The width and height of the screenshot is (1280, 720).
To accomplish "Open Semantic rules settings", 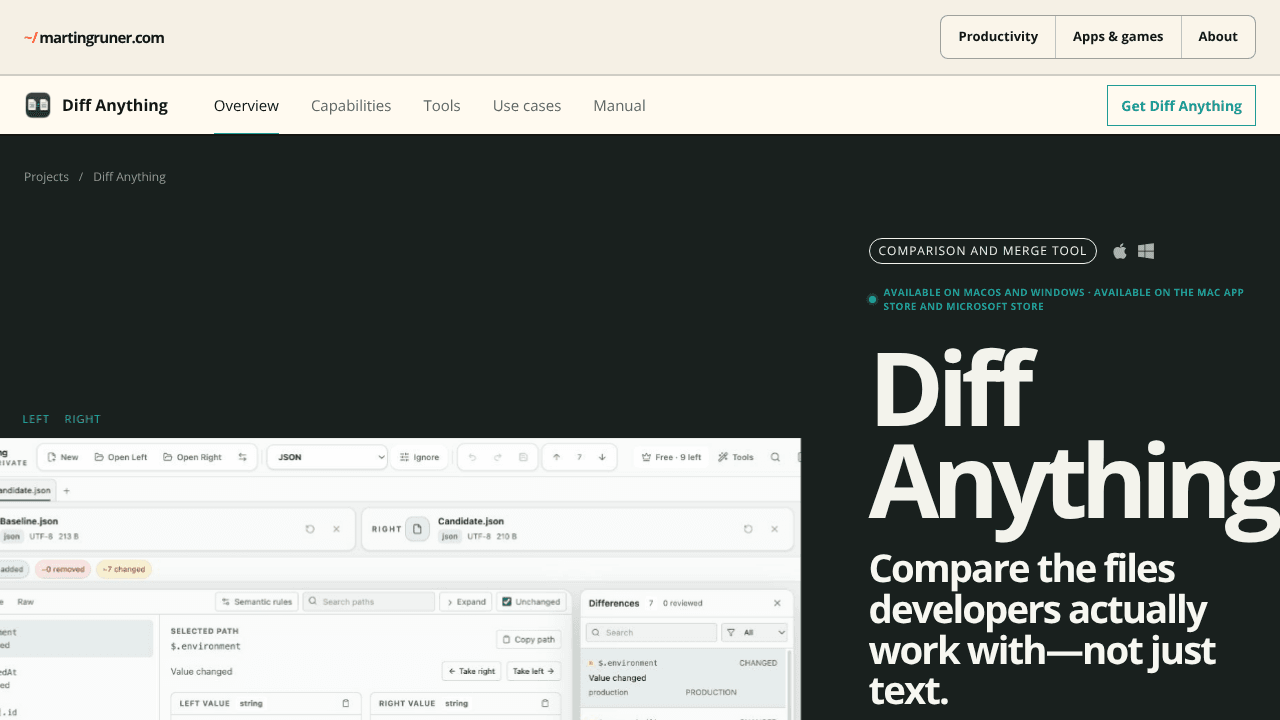I will point(257,602).
